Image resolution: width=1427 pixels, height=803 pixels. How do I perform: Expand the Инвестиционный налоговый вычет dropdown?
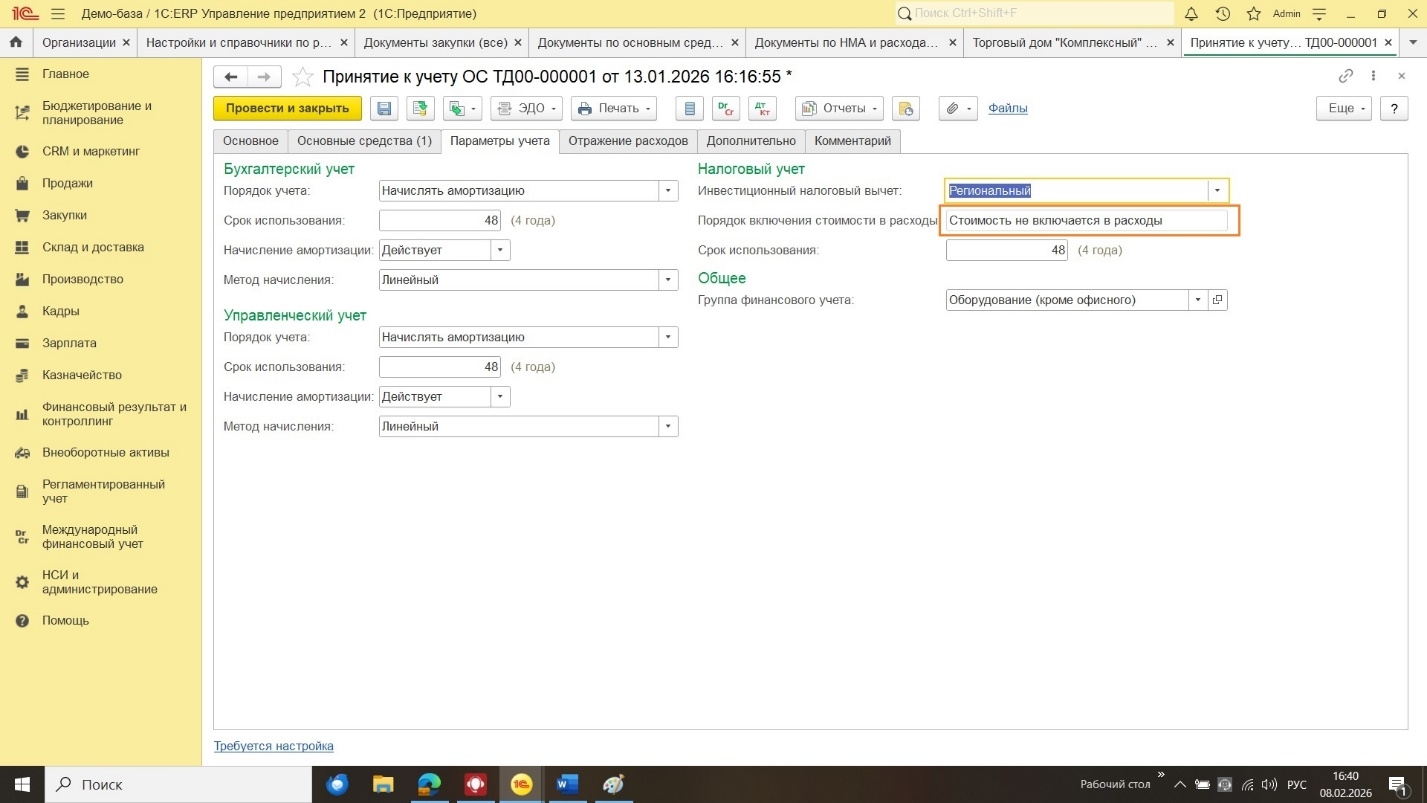pyautogui.click(x=1217, y=191)
